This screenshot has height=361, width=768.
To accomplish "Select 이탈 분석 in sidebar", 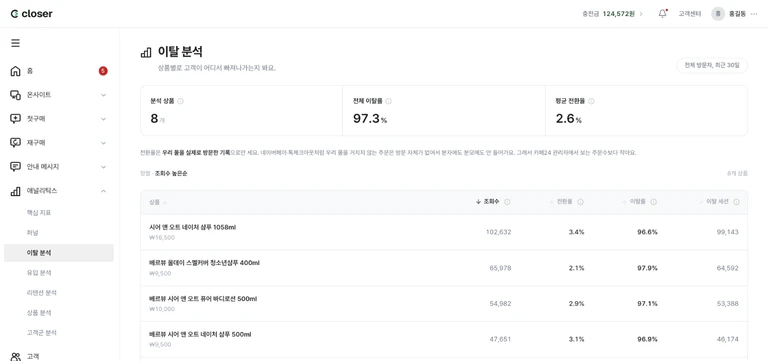I will [x=59, y=253].
